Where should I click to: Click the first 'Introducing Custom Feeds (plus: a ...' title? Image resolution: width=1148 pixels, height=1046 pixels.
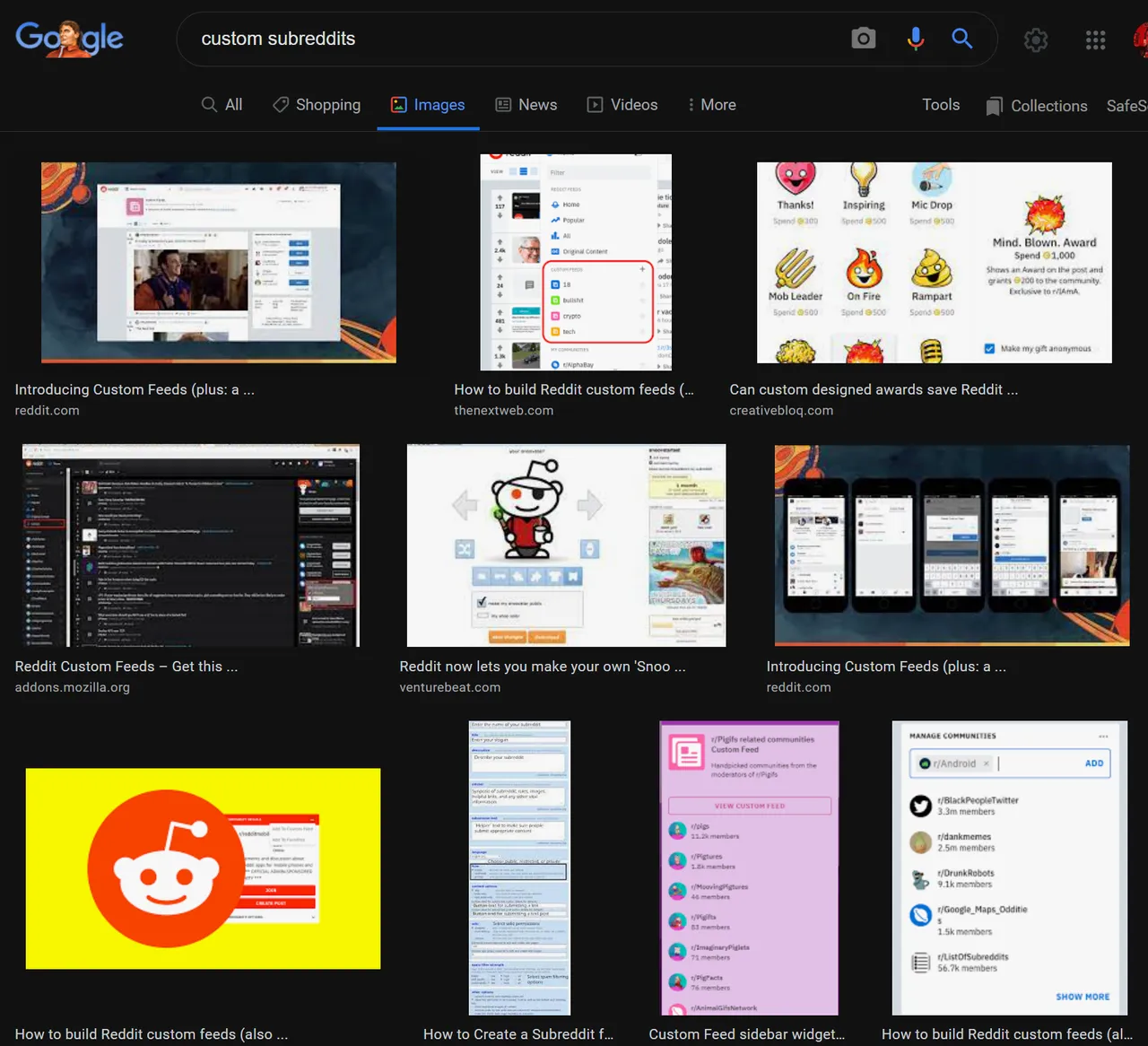[x=135, y=389]
